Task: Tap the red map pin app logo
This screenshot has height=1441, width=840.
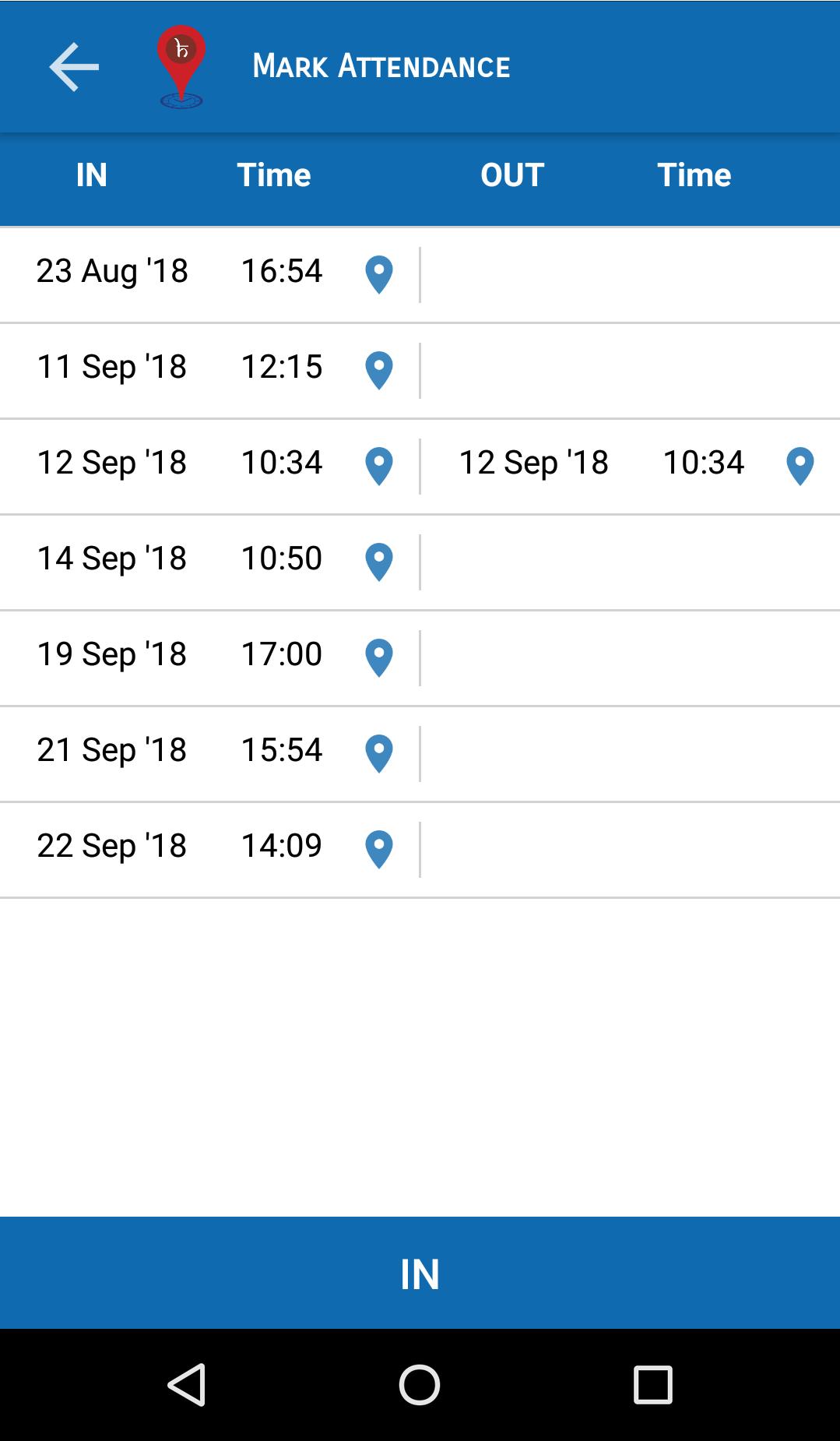Action: tap(181, 66)
